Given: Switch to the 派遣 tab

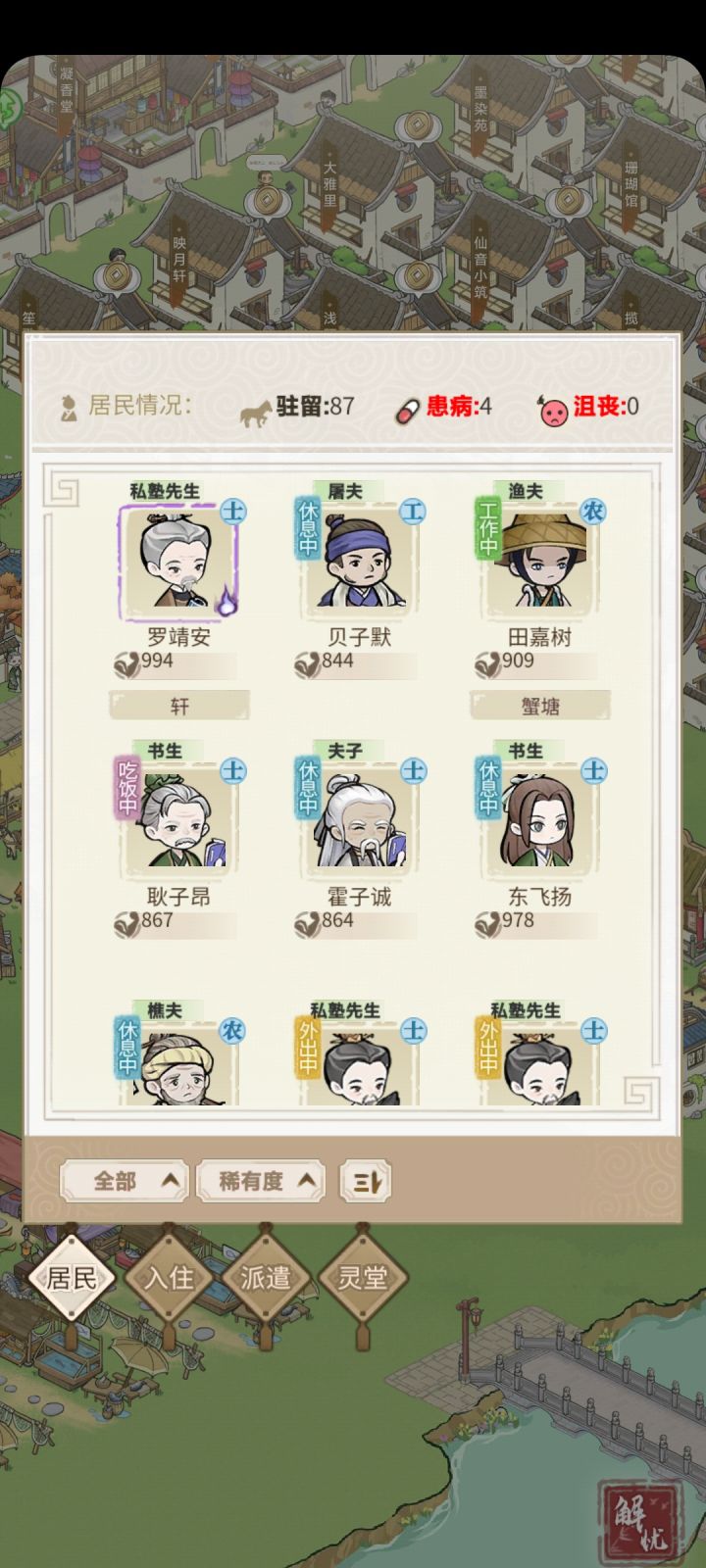Looking at the screenshot, I should pyautogui.click(x=265, y=1278).
